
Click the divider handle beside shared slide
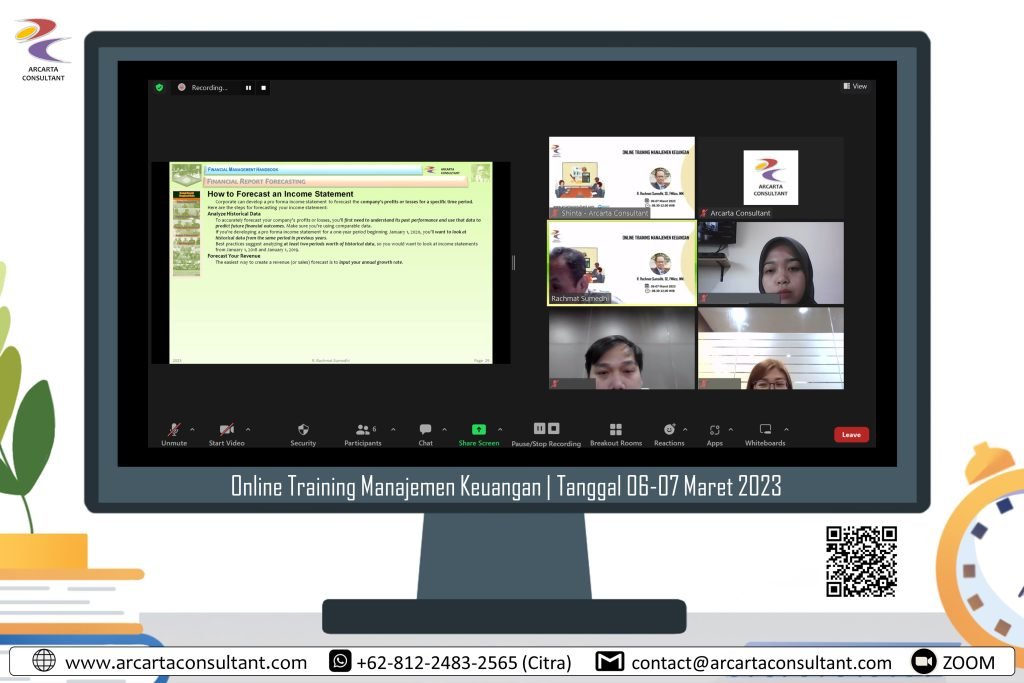[514, 262]
